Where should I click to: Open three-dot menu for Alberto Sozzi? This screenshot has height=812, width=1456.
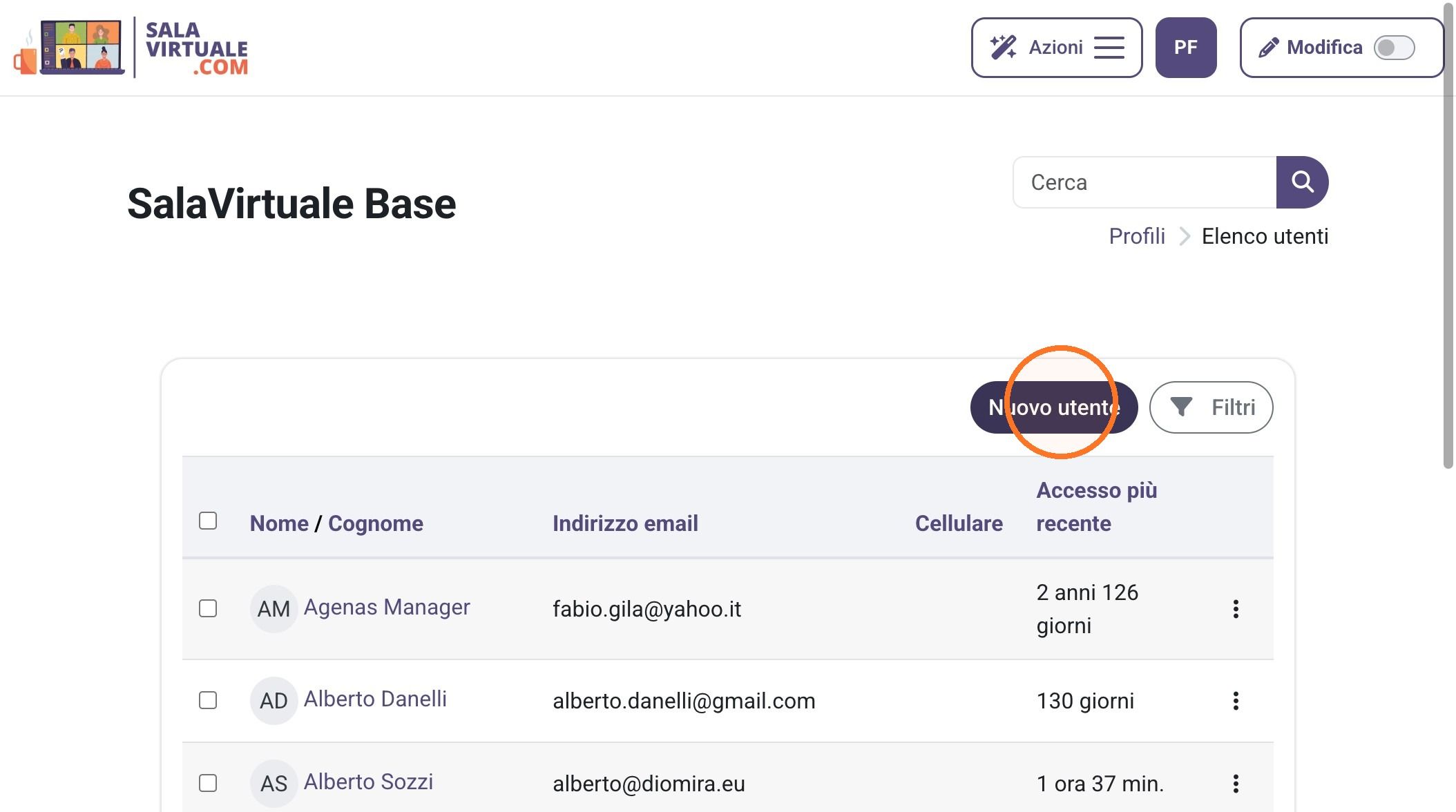click(x=1236, y=784)
